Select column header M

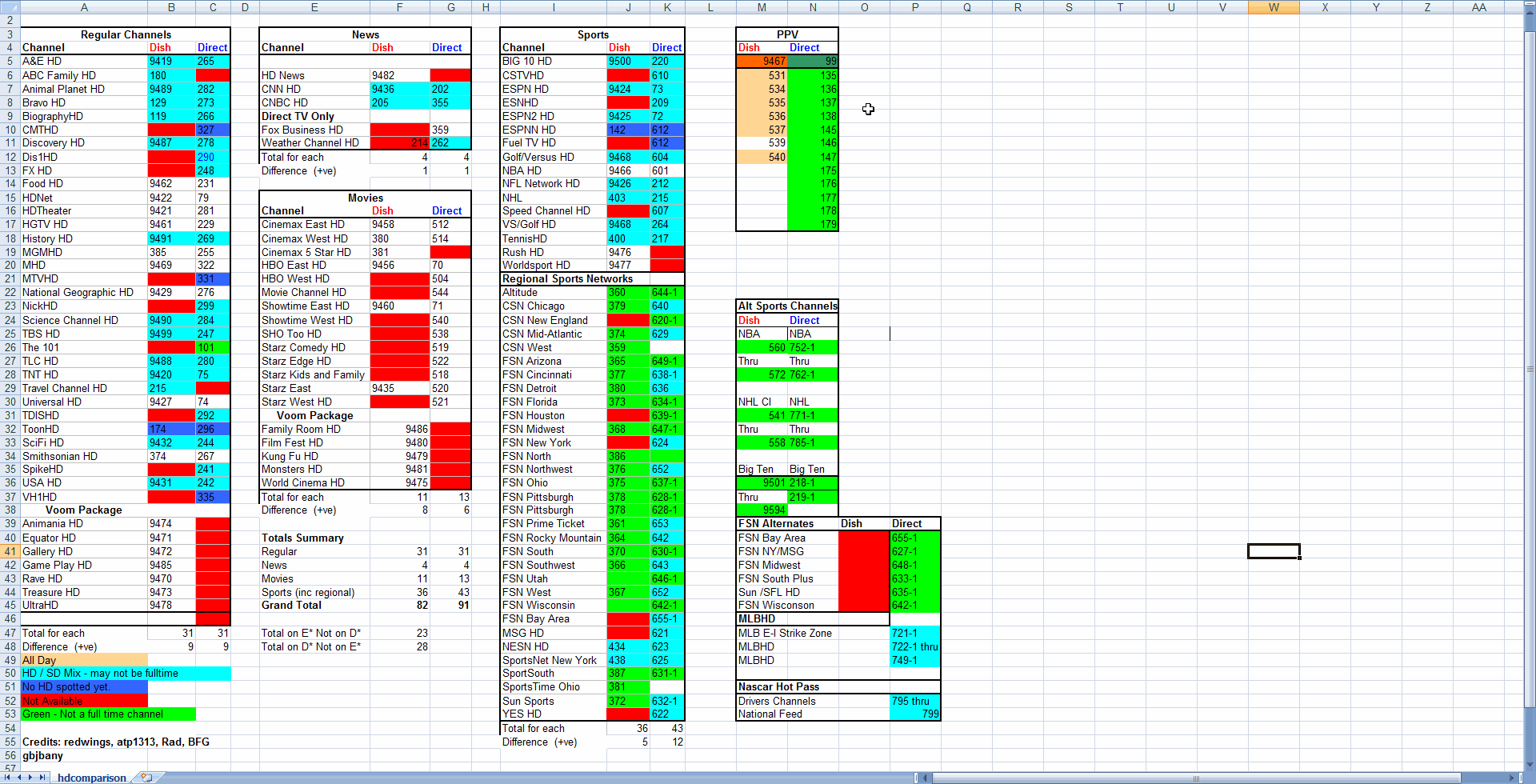coord(762,7)
